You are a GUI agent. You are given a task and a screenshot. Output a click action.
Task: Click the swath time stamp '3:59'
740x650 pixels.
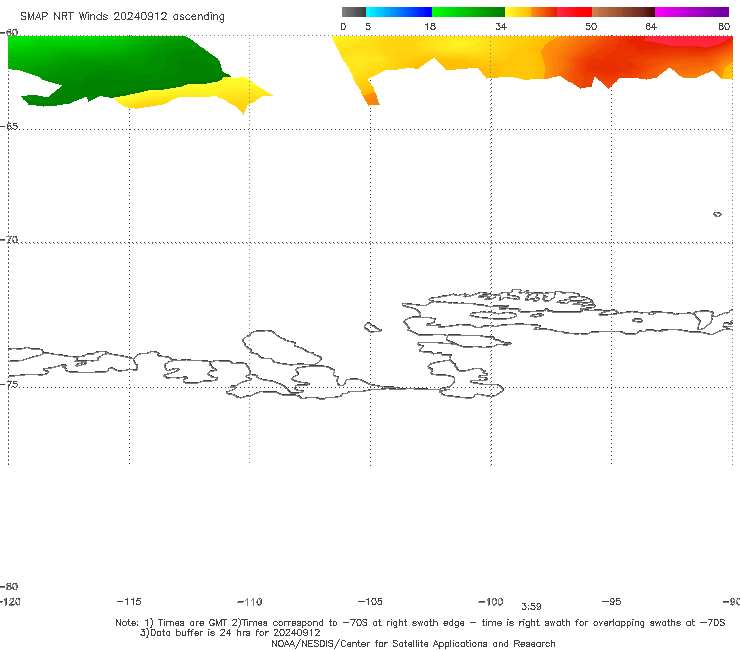pos(531,607)
